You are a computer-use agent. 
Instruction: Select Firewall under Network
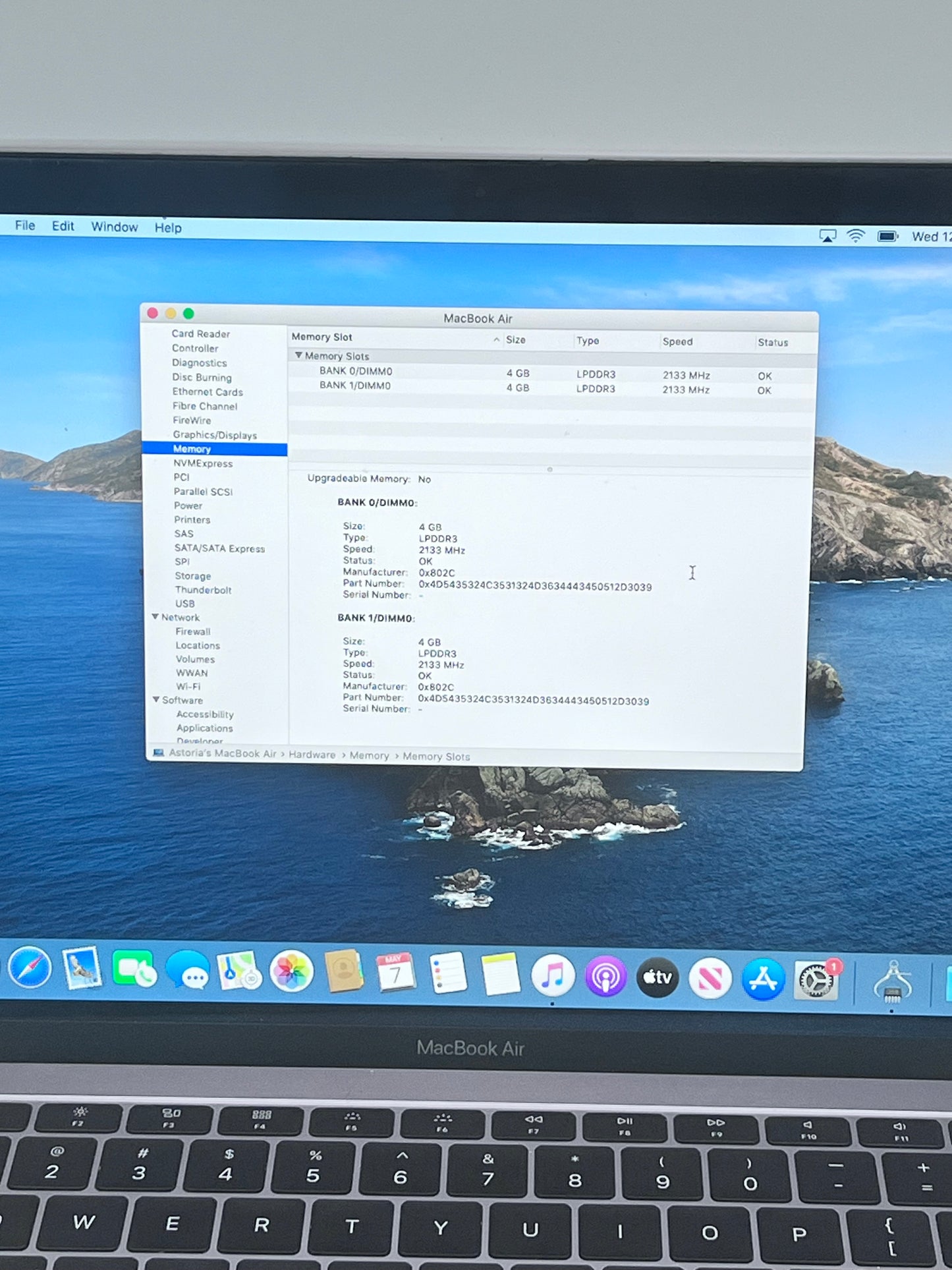[x=192, y=631]
